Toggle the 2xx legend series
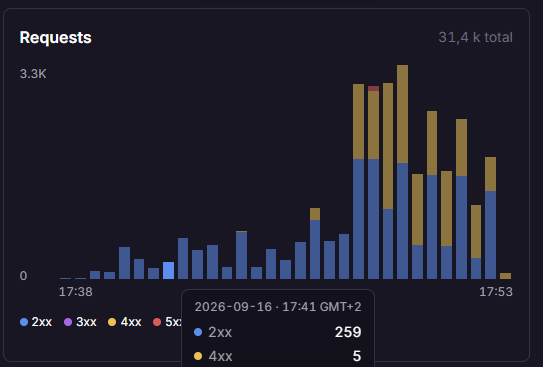The image size is (543, 367). [36, 322]
